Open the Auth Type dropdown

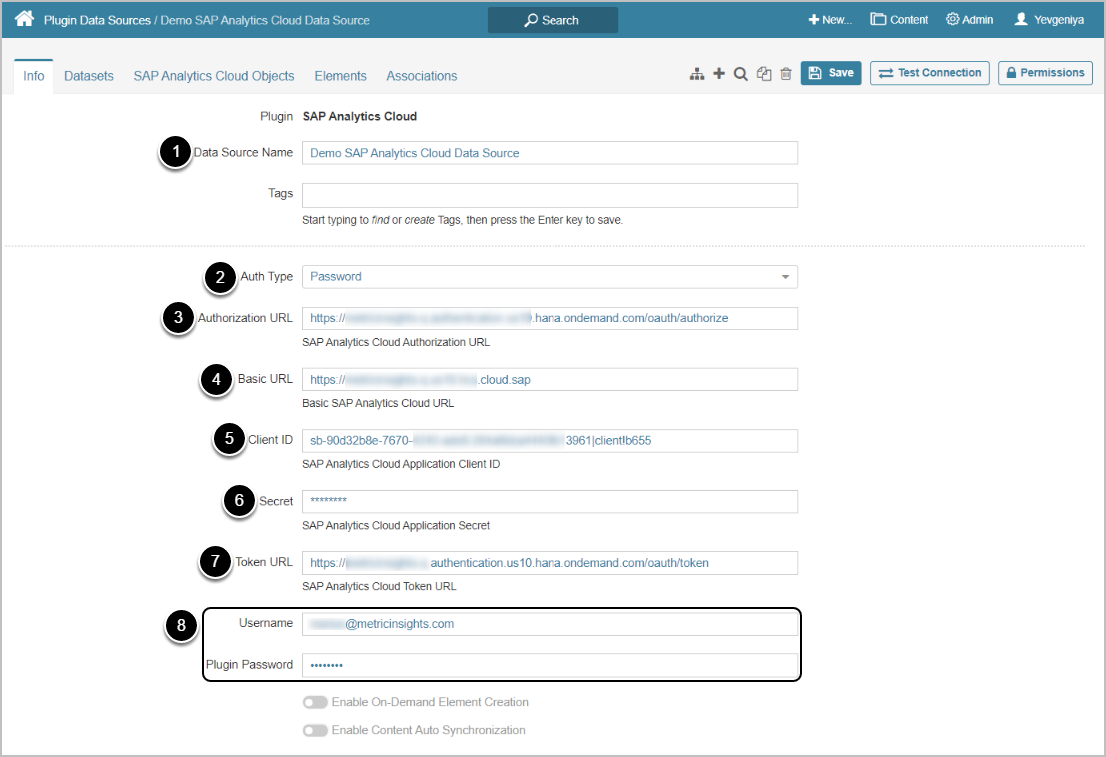click(549, 277)
